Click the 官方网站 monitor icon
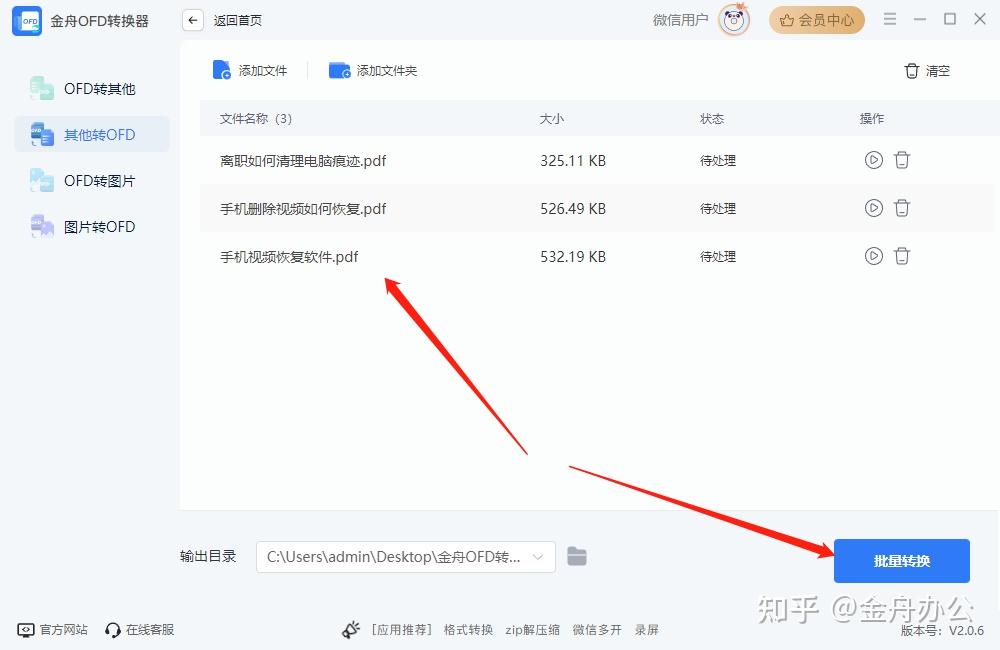This screenshot has width=1000, height=650. 26,630
